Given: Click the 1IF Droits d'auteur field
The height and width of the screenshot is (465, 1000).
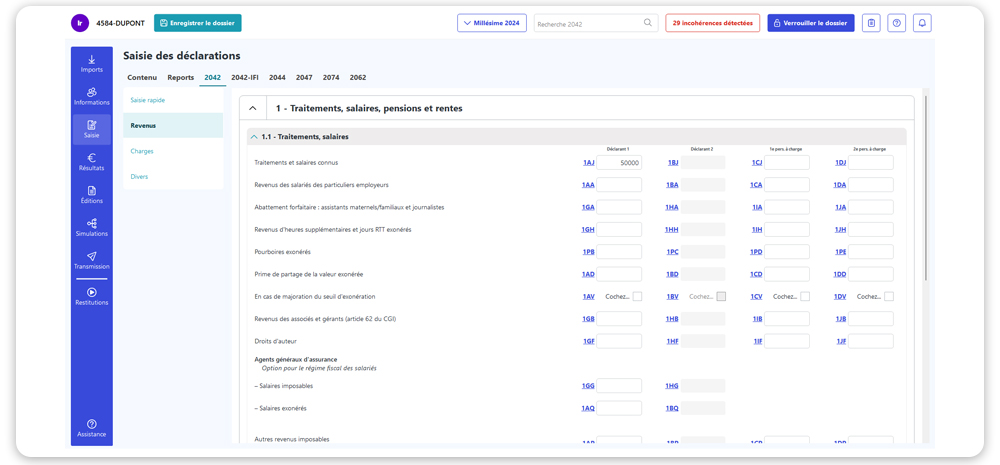Looking at the screenshot, I should 787,341.
